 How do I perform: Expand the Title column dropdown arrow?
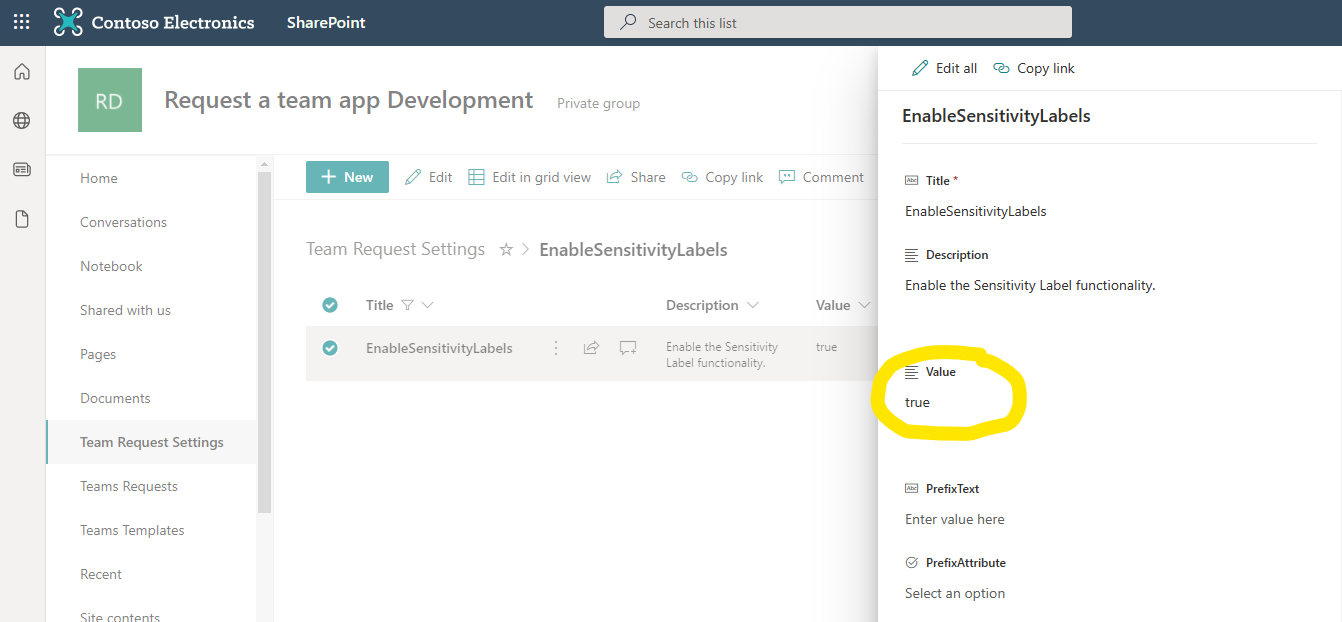coord(428,305)
